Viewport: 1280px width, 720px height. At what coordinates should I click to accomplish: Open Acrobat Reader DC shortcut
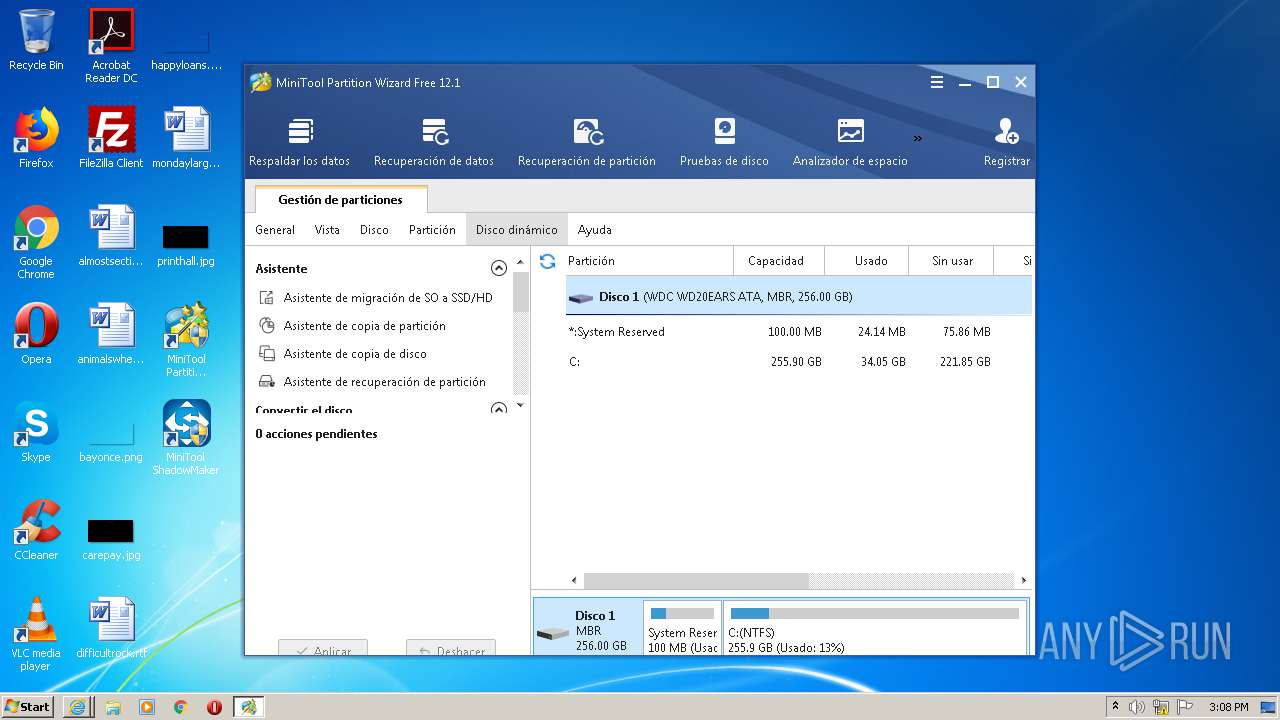point(111,46)
